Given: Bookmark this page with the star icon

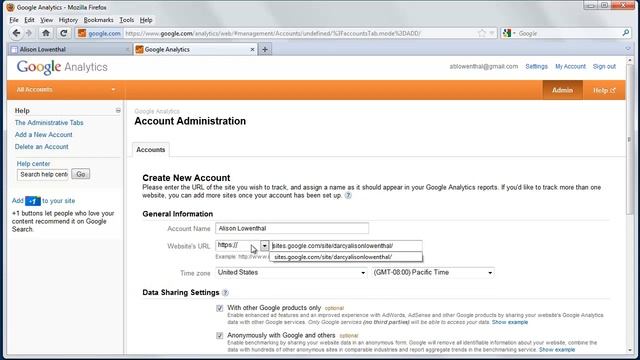Looking at the screenshot, I should [482, 33].
